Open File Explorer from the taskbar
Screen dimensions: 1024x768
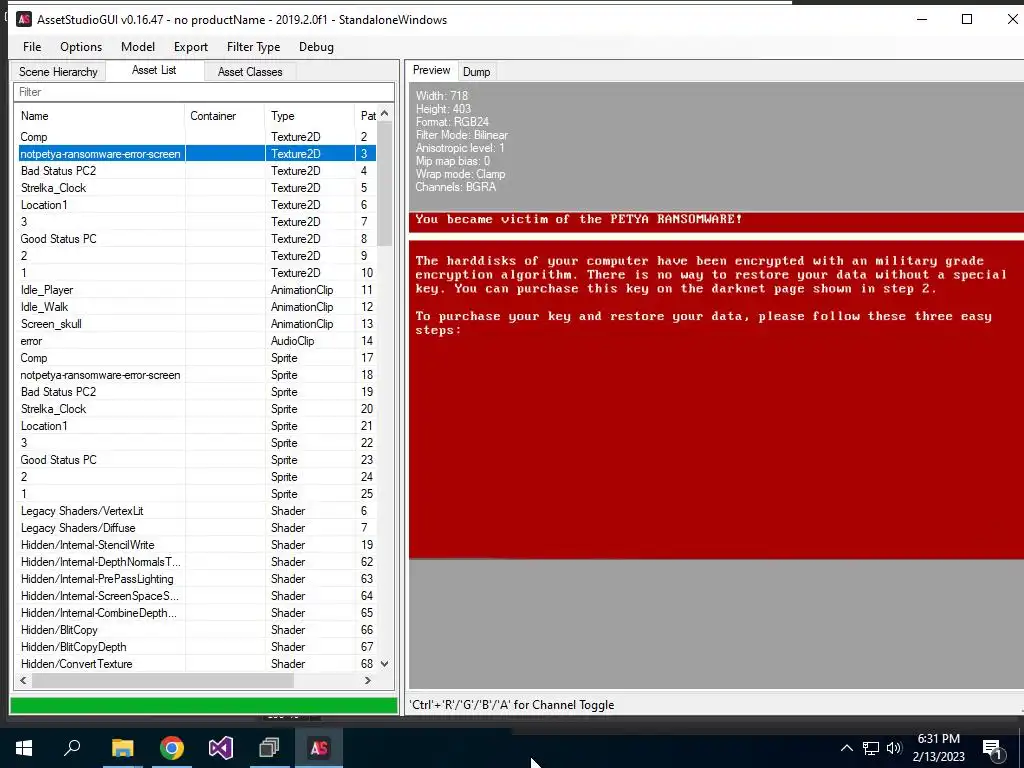(122, 748)
